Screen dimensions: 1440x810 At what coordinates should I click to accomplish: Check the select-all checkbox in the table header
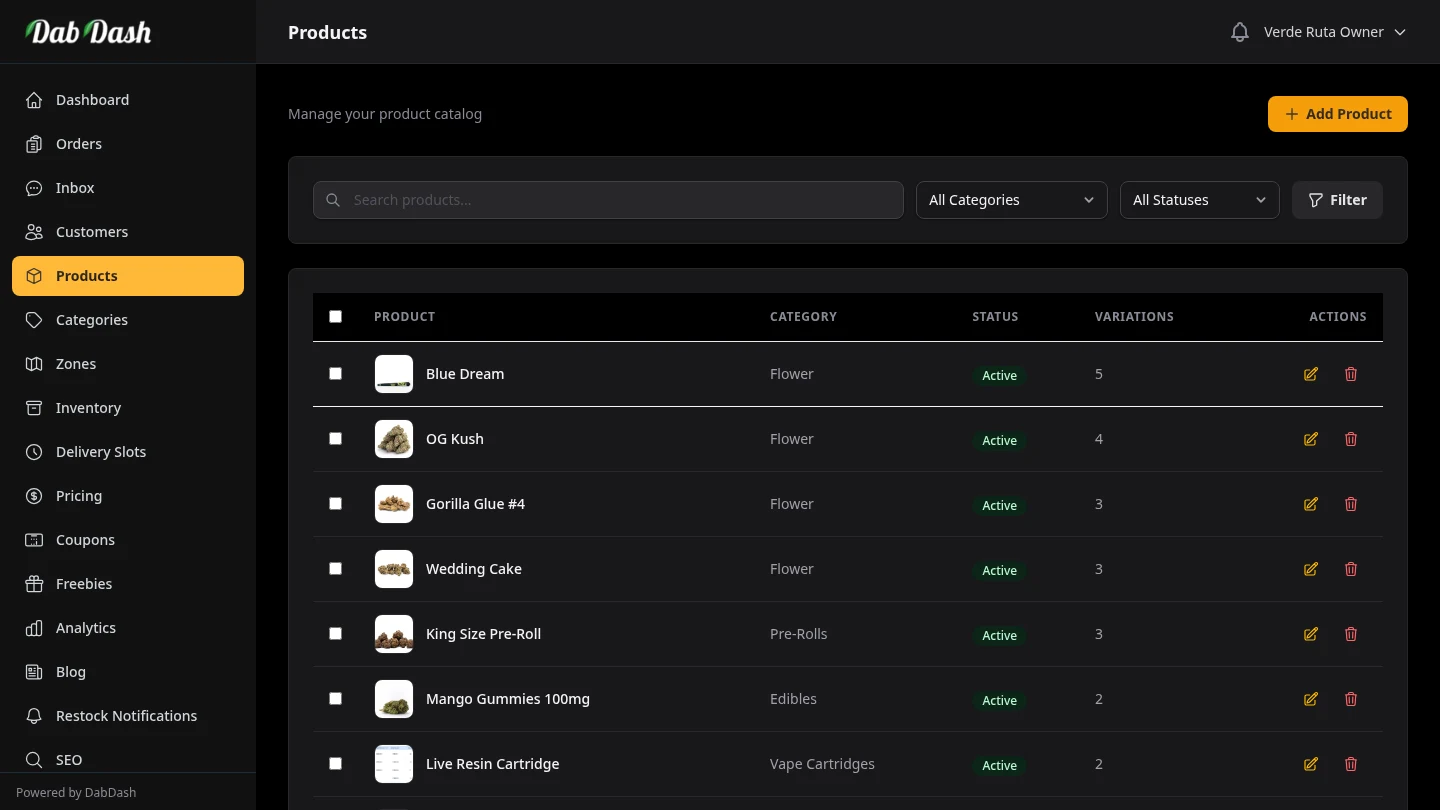coord(335,316)
